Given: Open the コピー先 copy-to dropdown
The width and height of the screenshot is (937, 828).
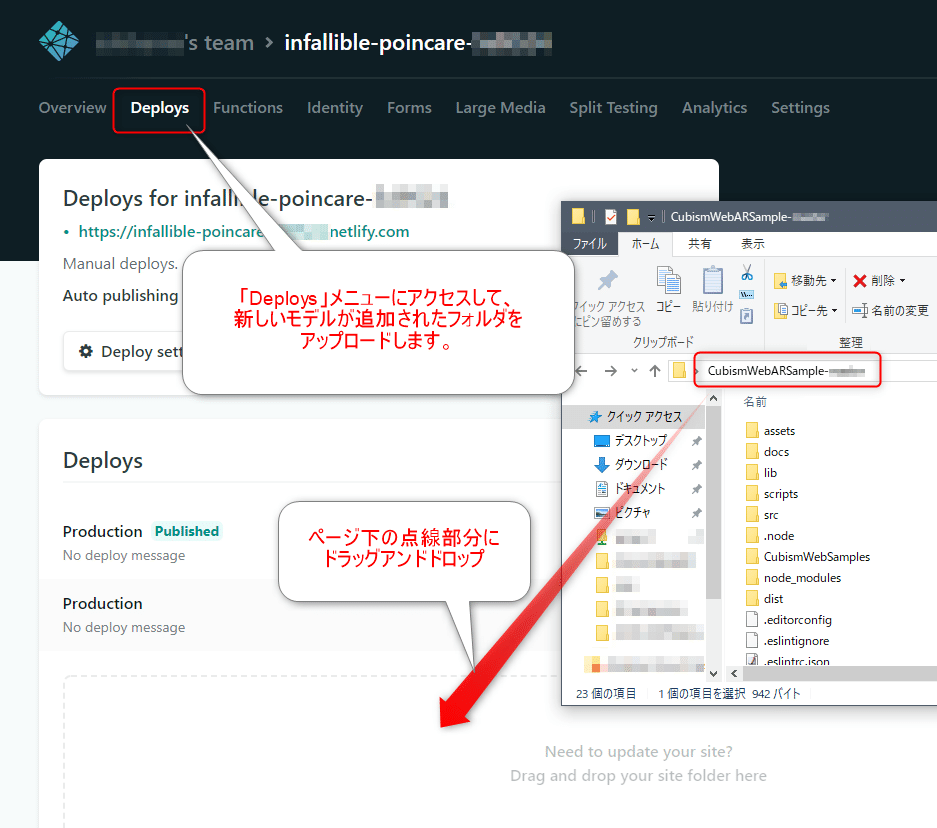Looking at the screenshot, I should click(806, 311).
